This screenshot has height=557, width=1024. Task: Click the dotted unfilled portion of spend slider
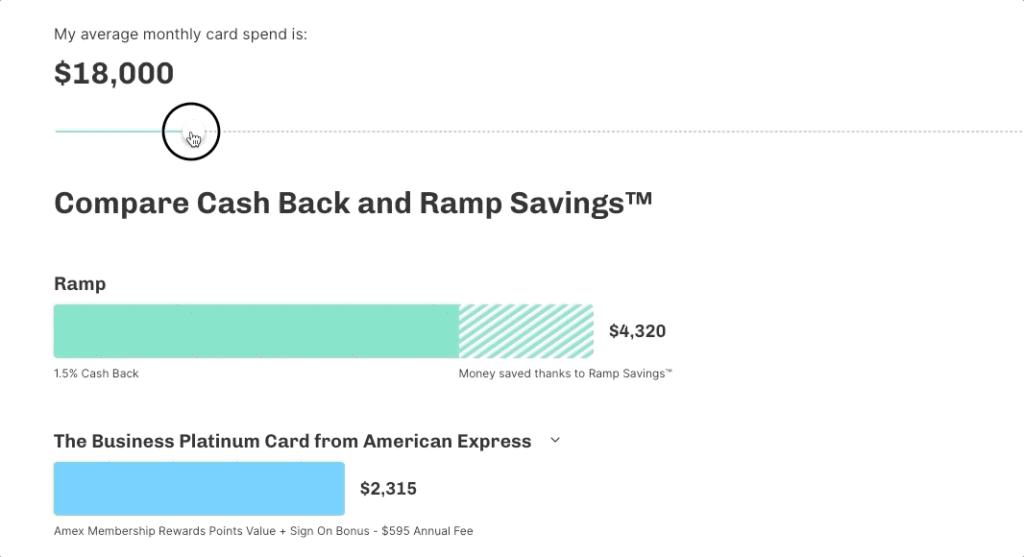pyautogui.click(x=621, y=131)
